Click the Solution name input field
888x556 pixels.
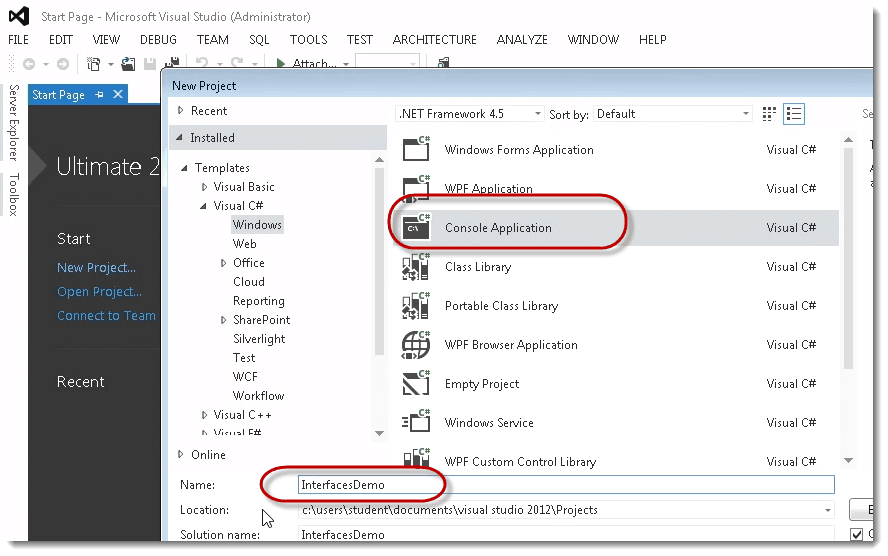pos(566,534)
